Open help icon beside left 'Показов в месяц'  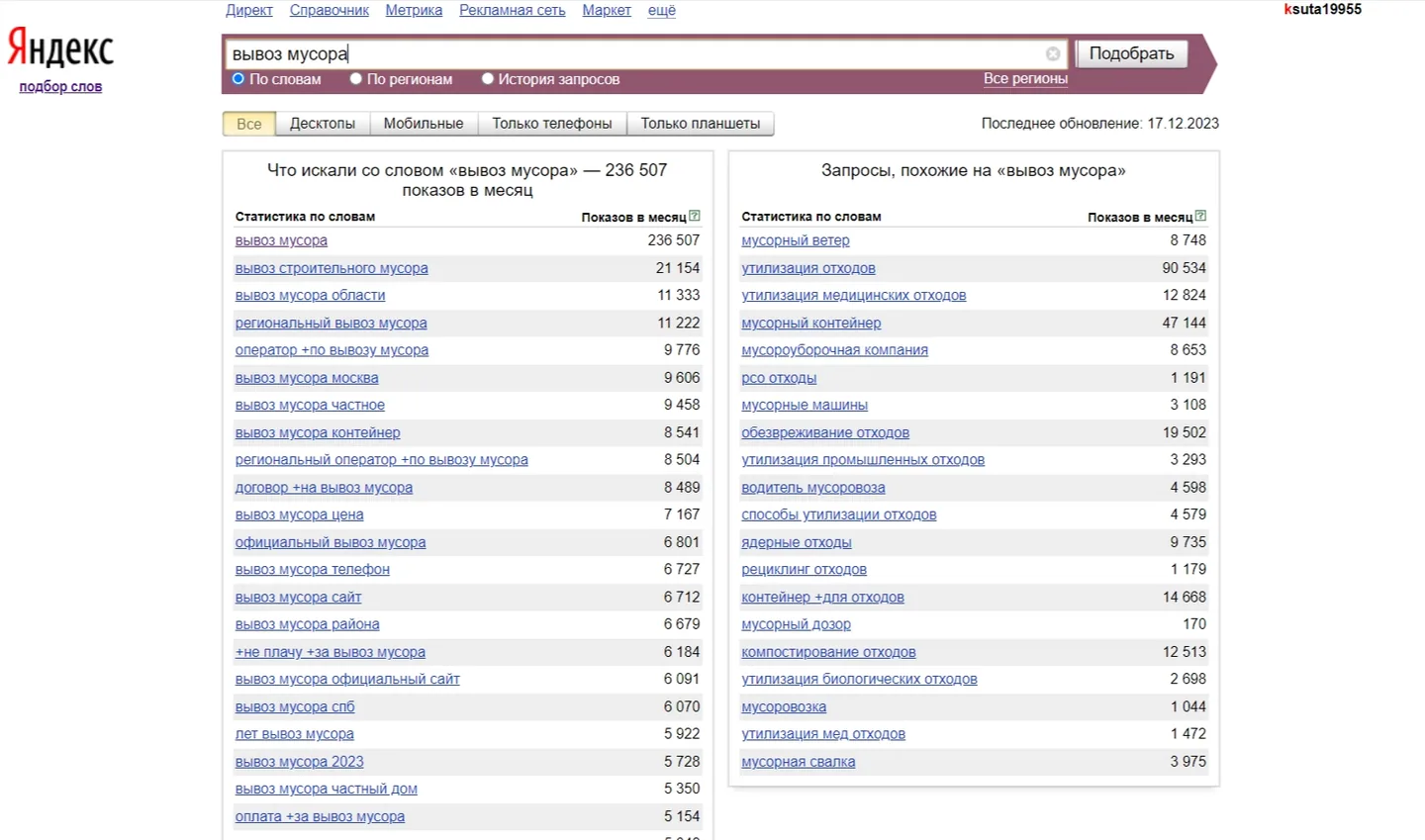[x=695, y=216]
